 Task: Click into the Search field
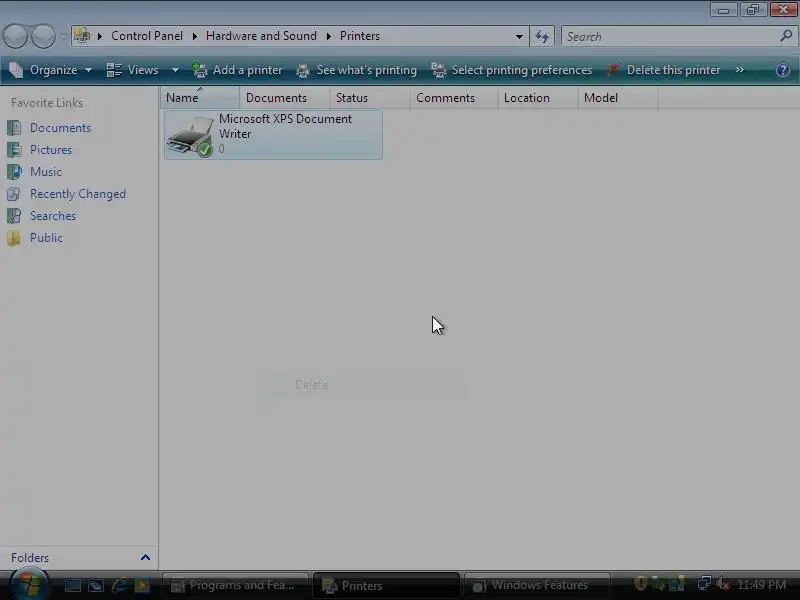pos(668,36)
